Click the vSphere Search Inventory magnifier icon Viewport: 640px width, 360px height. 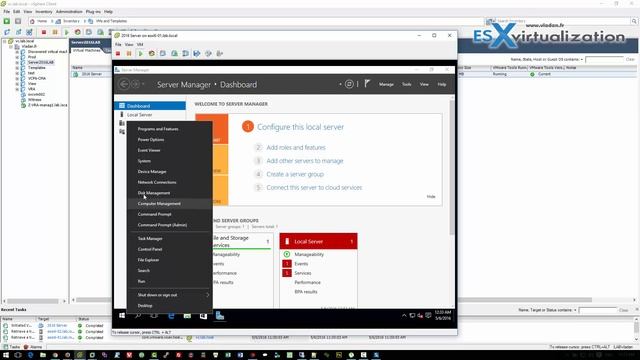[x=634, y=21]
